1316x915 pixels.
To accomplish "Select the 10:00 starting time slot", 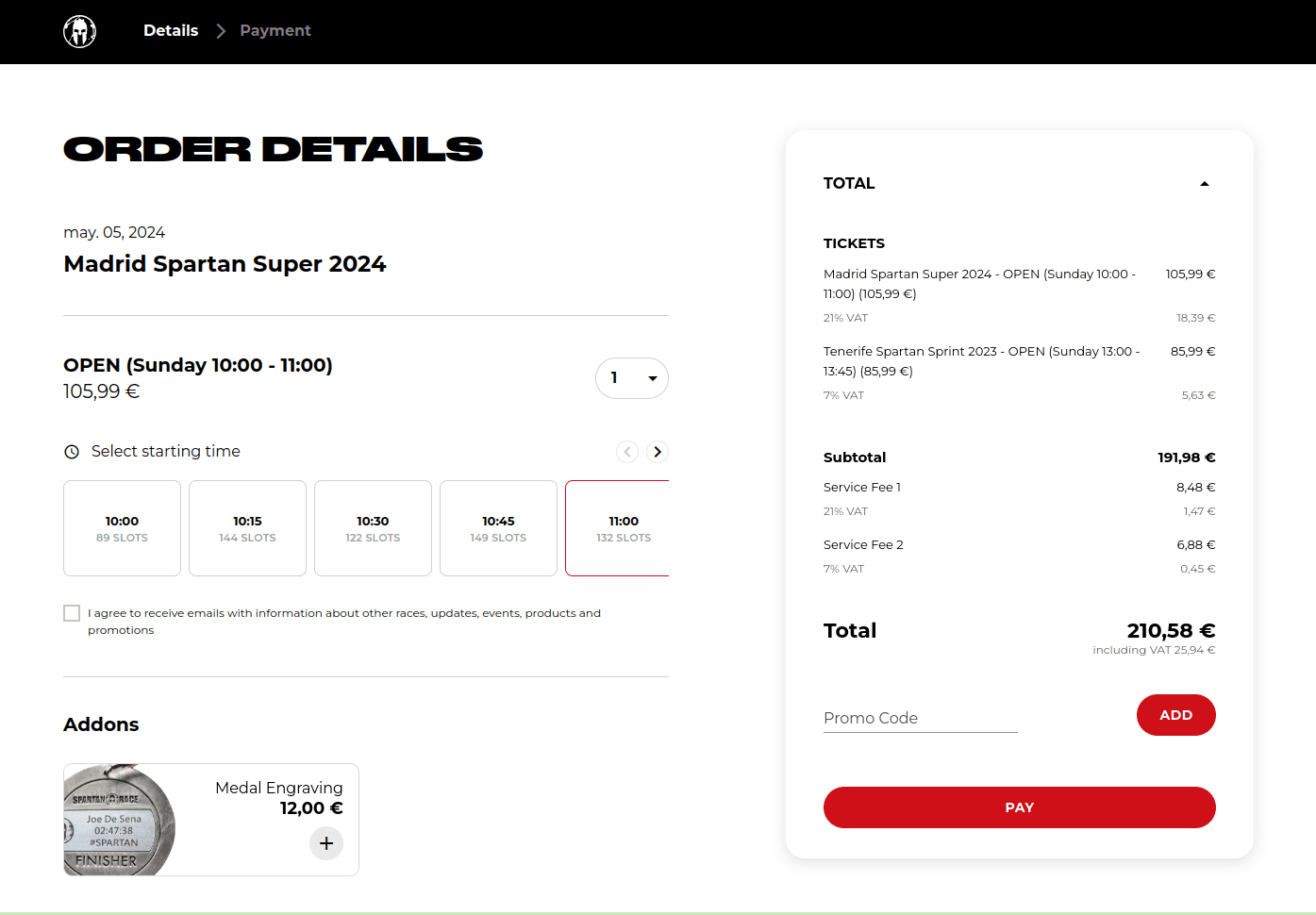I will [x=122, y=528].
